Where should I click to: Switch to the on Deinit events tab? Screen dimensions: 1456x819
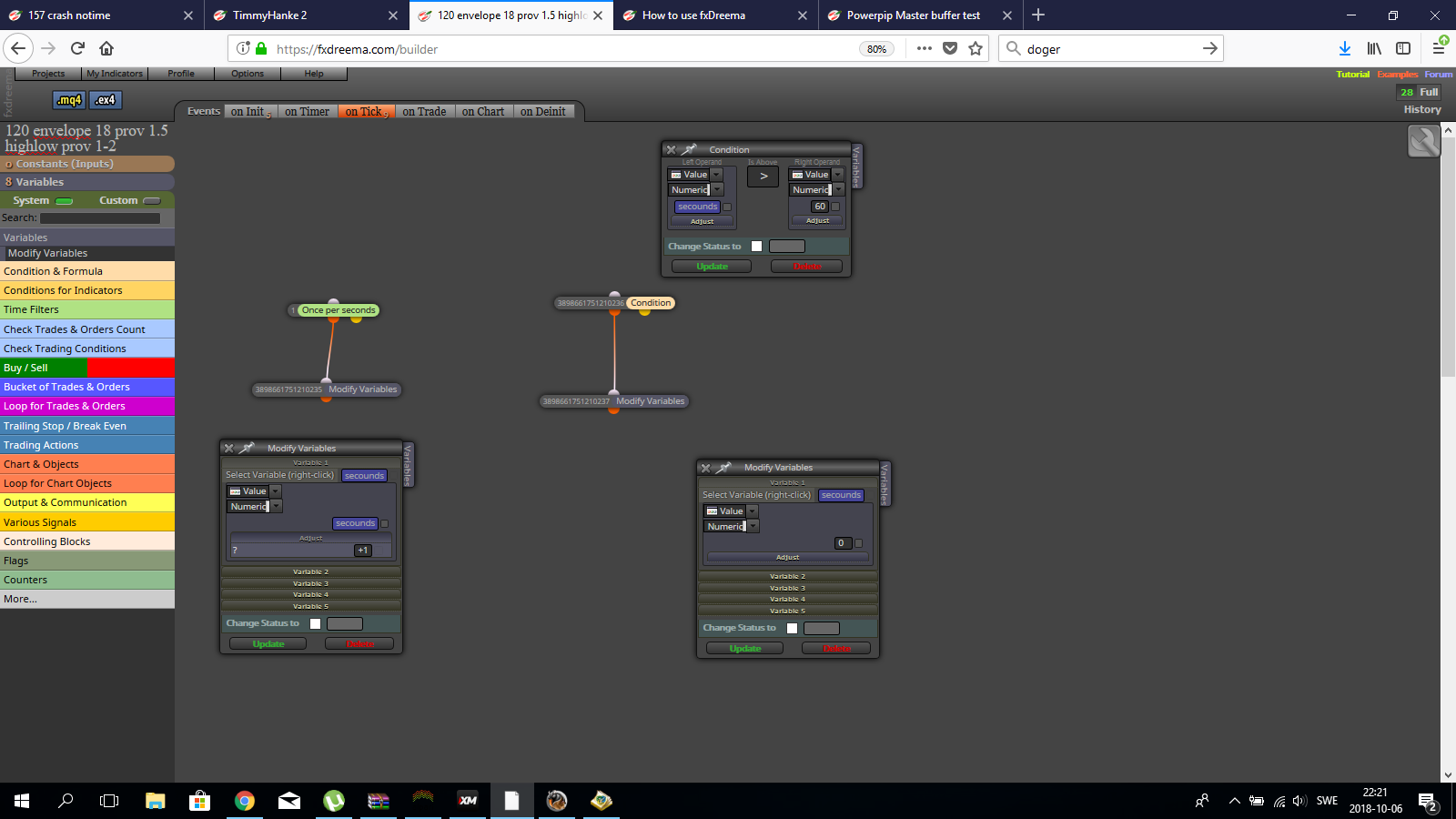(543, 111)
